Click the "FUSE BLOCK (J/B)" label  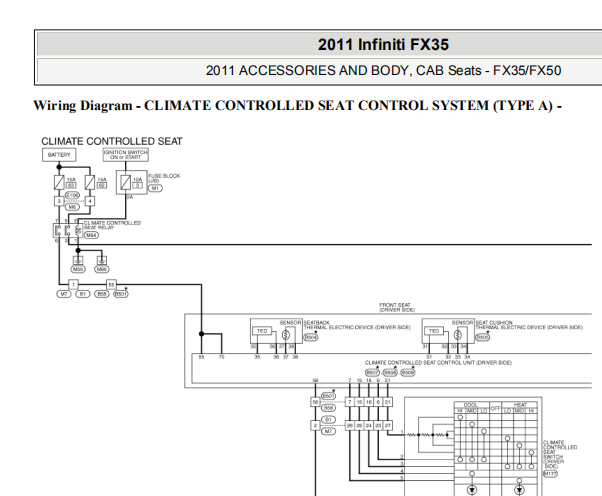coord(164,178)
